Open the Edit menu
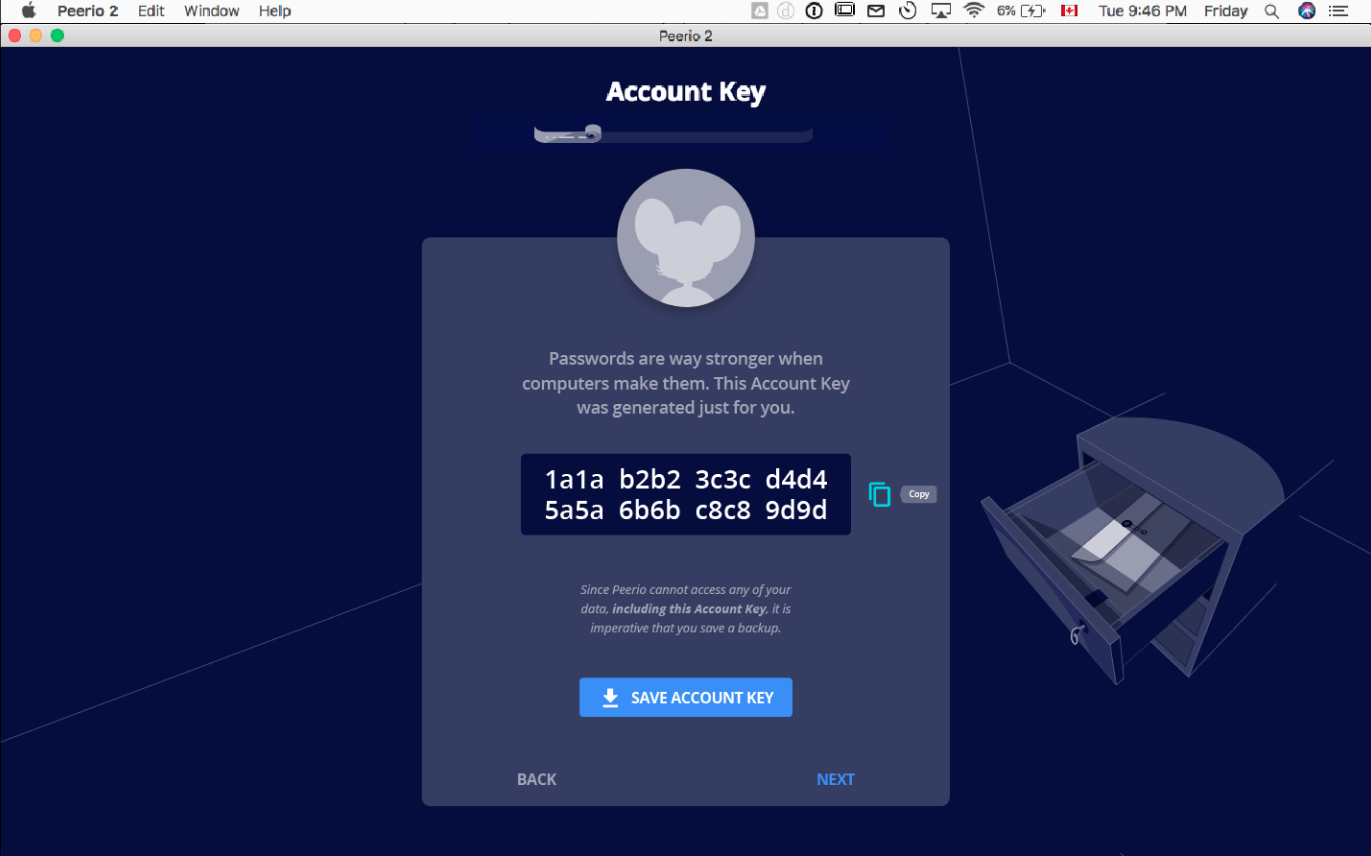The height and width of the screenshot is (856, 1371). pyautogui.click(x=151, y=11)
